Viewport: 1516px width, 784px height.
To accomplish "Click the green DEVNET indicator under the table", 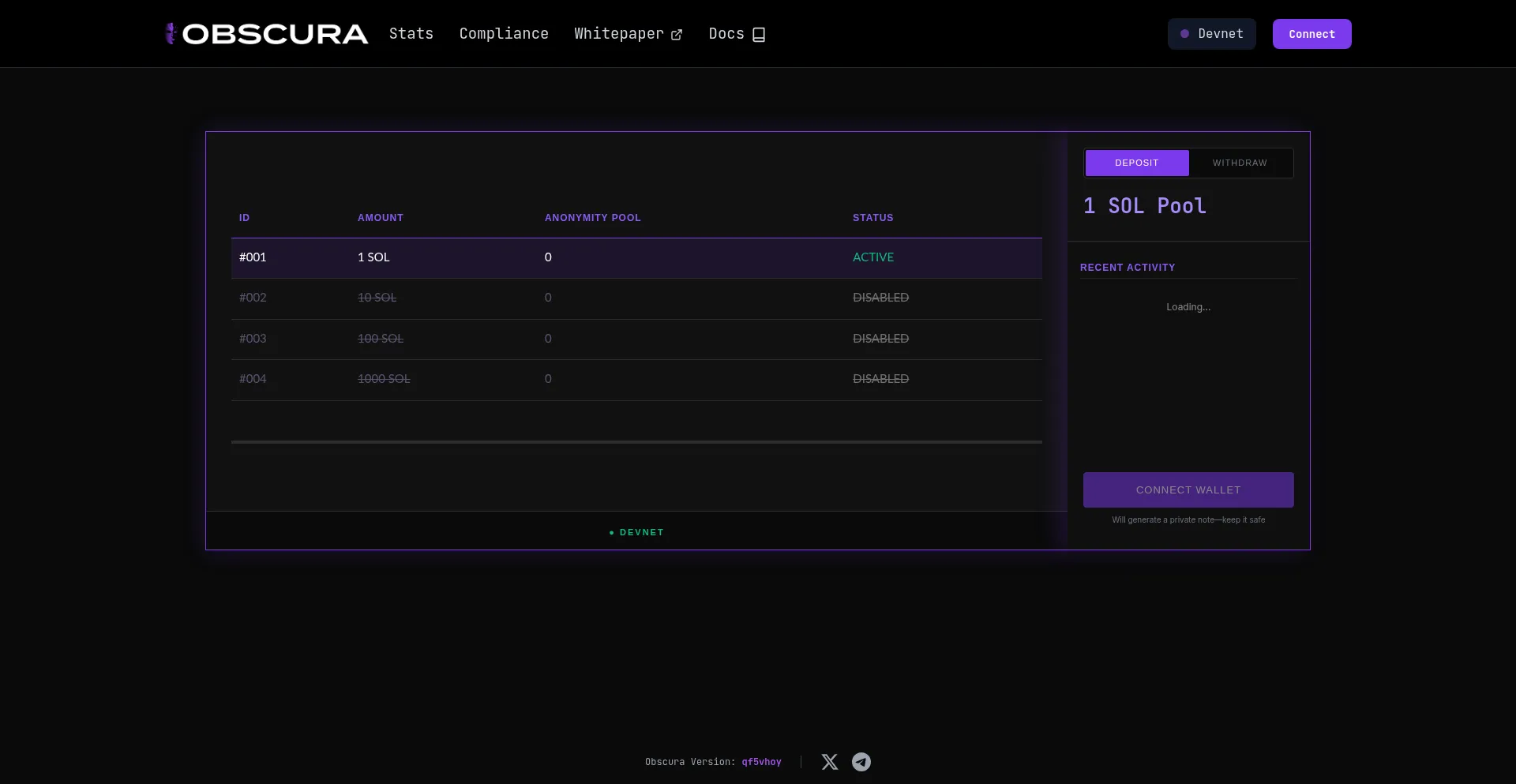I will click(x=636, y=532).
